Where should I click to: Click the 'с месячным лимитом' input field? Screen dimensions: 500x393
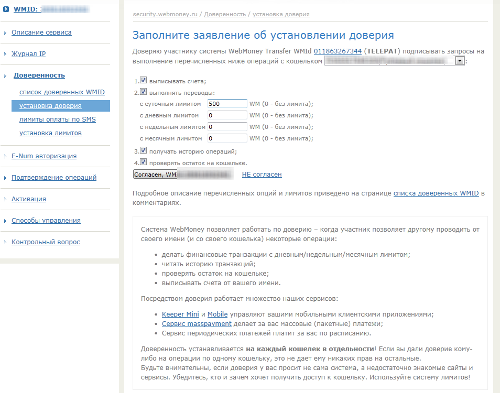[227, 138]
